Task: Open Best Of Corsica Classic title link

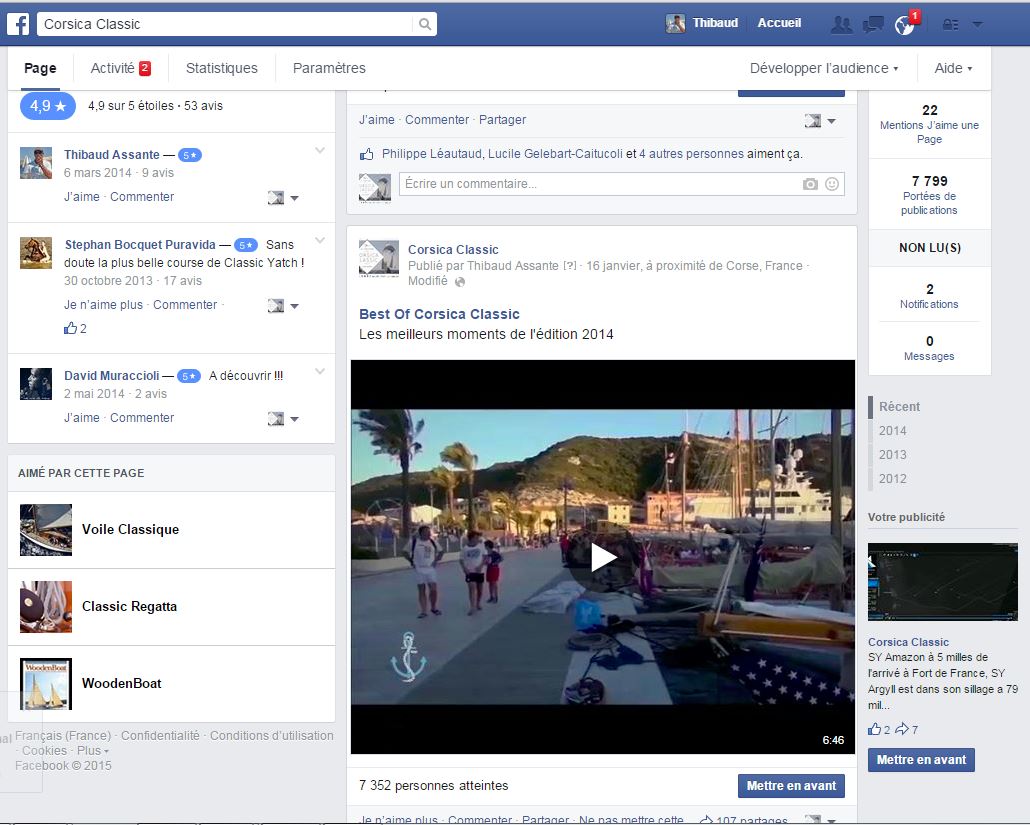Action: coord(439,314)
